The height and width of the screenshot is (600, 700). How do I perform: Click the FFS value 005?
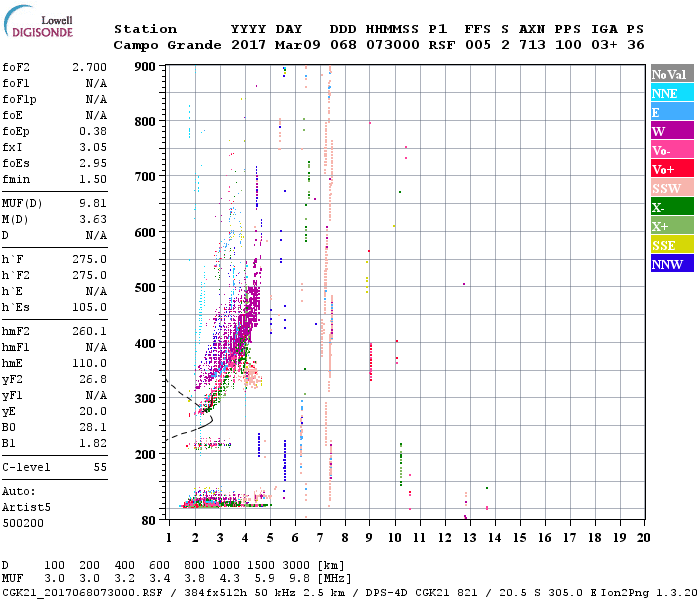coord(478,45)
